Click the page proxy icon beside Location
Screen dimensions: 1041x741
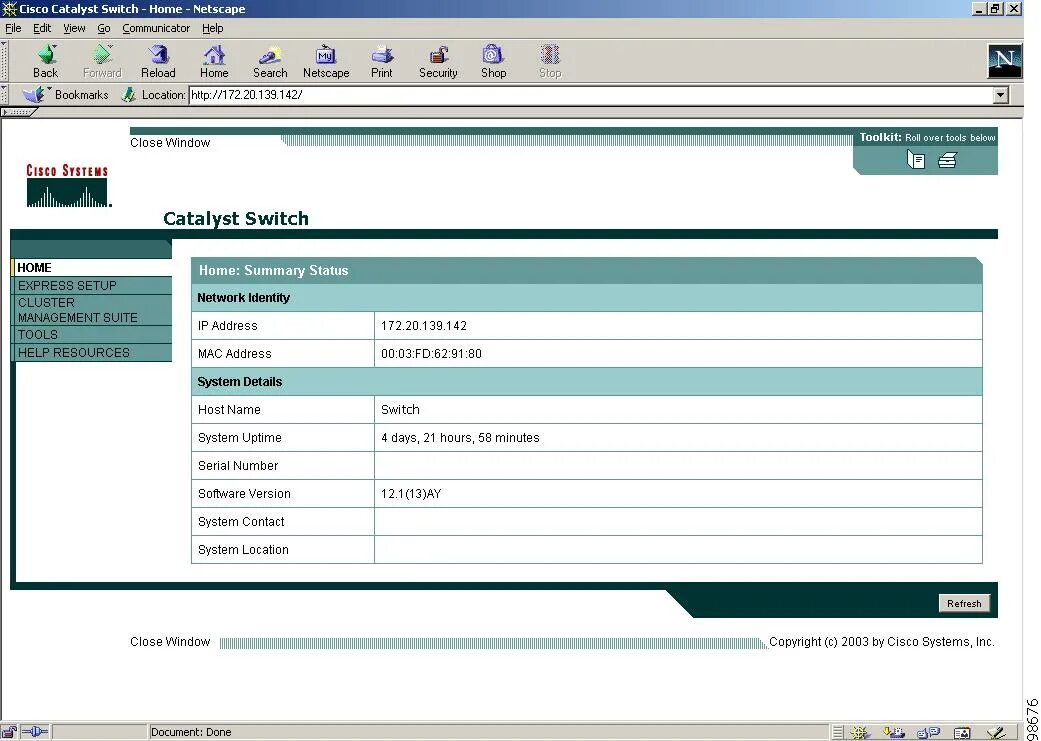tap(129, 95)
